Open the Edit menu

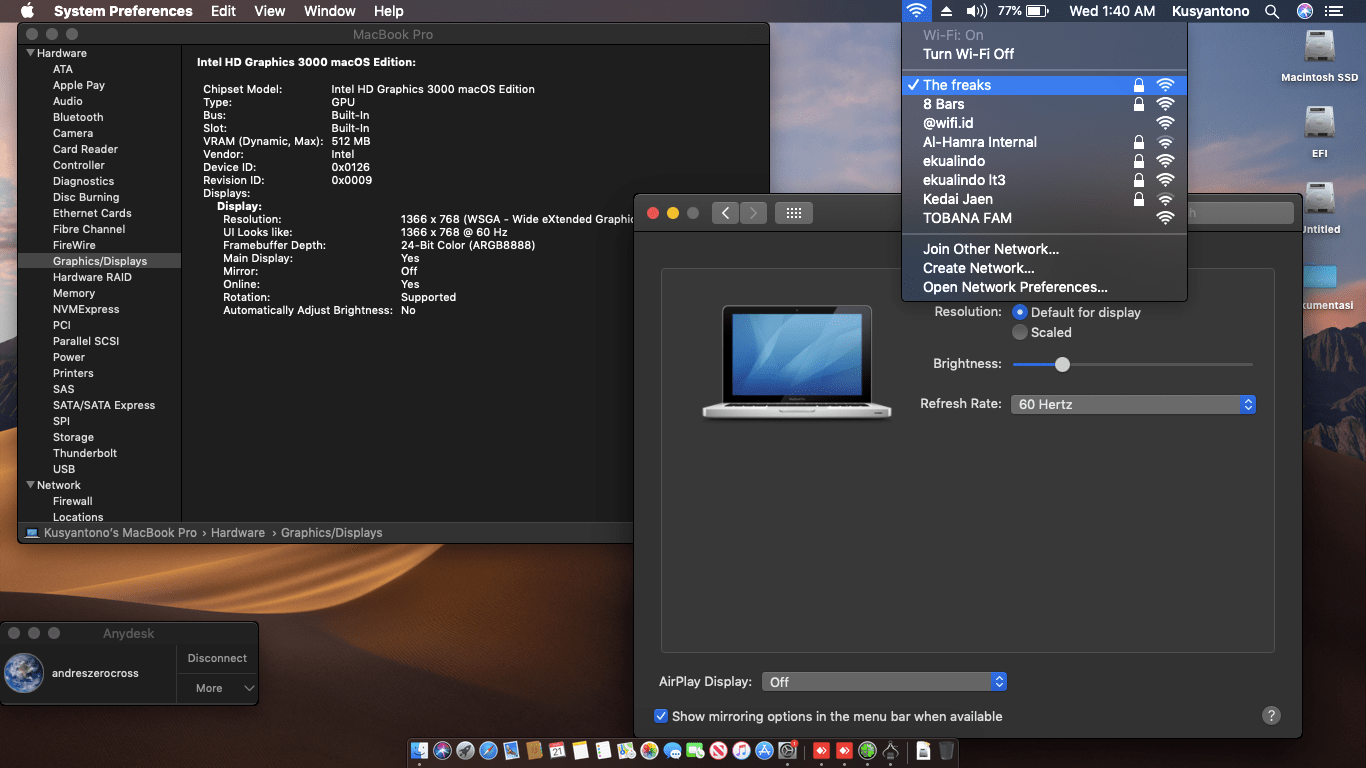click(224, 11)
